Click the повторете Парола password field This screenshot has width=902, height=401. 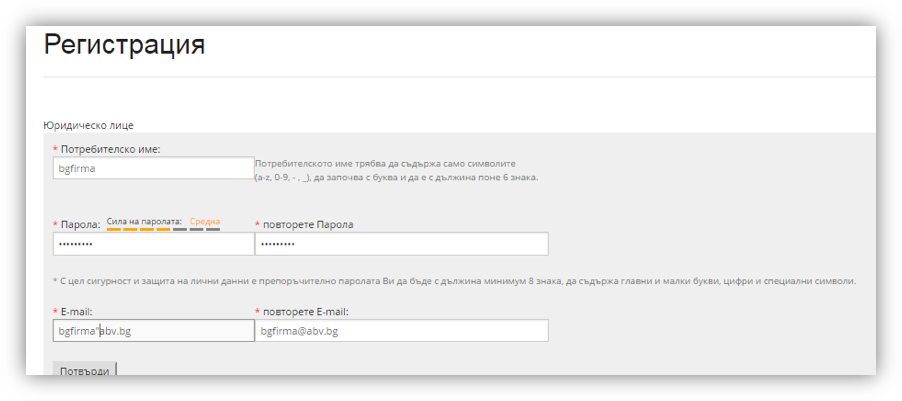402,244
